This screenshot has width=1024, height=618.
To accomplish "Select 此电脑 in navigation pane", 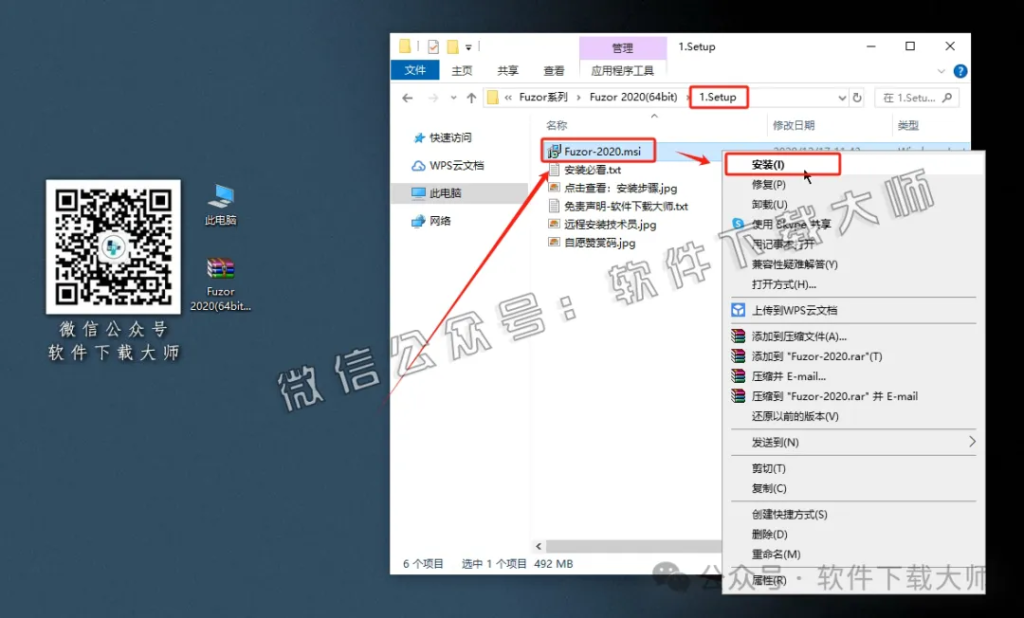I will (x=436, y=193).
